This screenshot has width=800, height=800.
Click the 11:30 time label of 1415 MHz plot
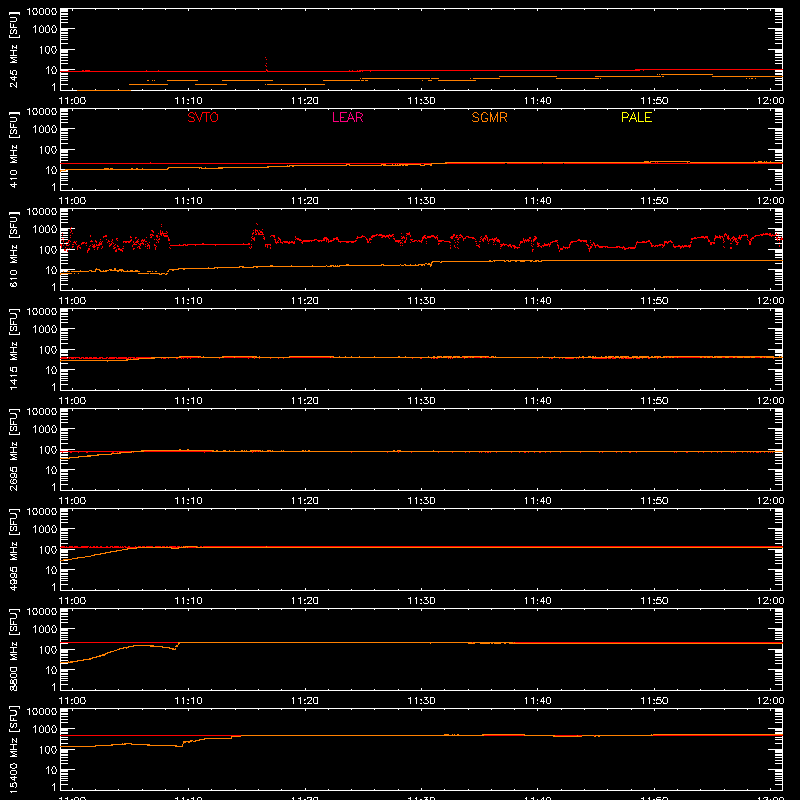[421, 401]
